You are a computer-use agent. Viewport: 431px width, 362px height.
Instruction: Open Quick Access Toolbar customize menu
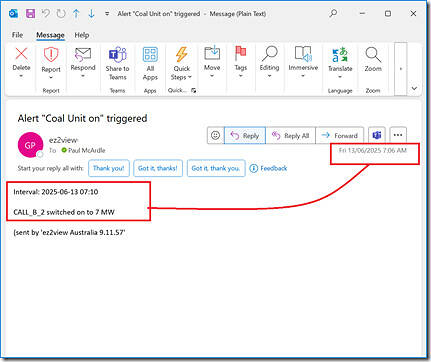(x=107, y=14)
